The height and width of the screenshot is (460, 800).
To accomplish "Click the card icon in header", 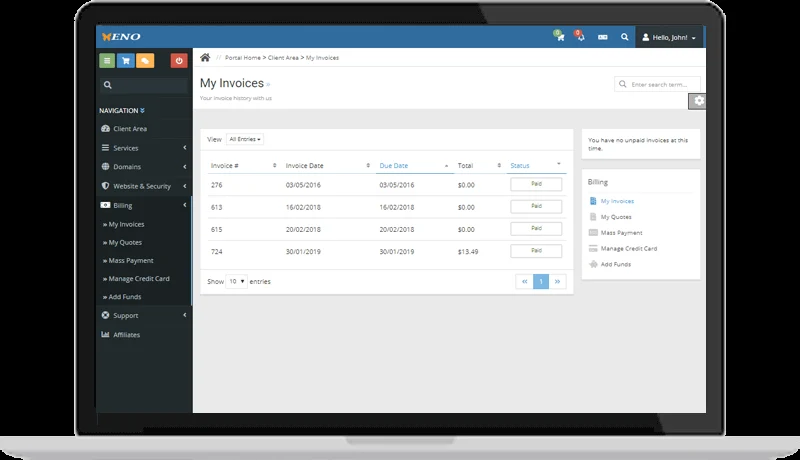I will (x=603, y=37).
